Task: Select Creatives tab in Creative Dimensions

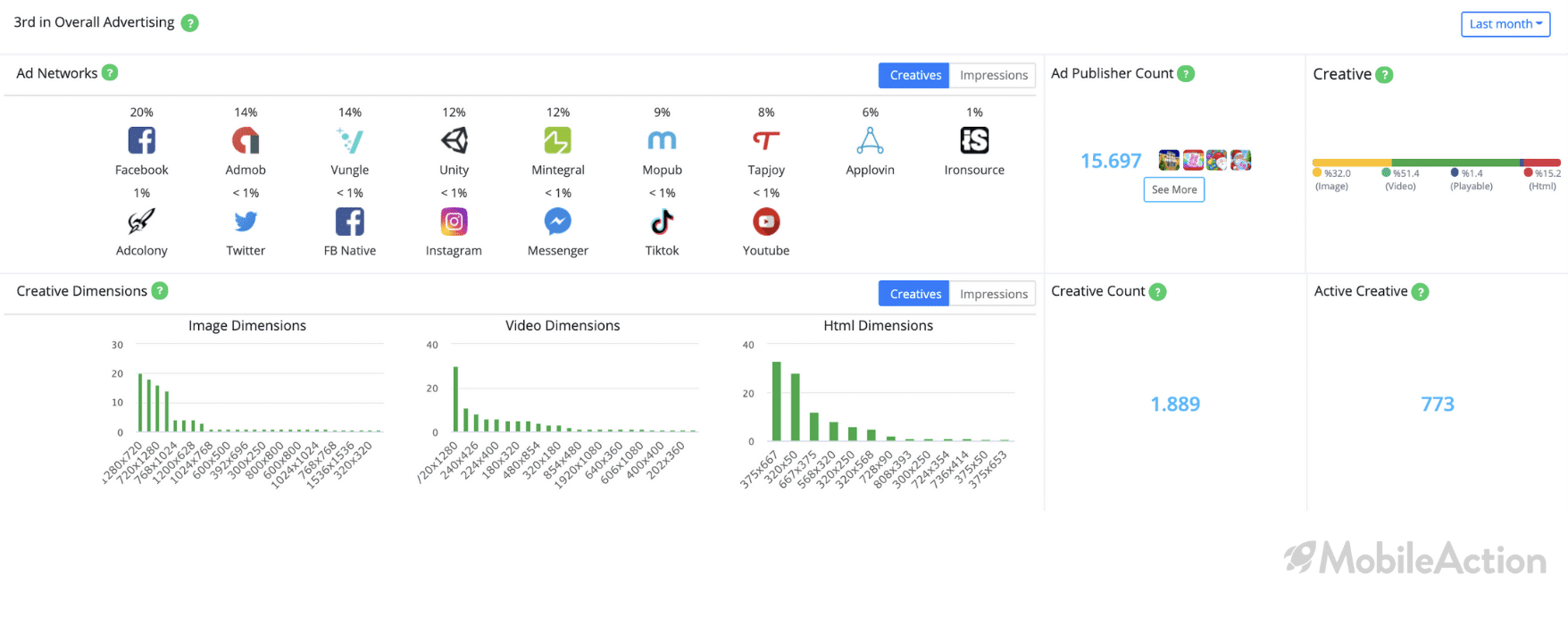Action: [915, 294]
